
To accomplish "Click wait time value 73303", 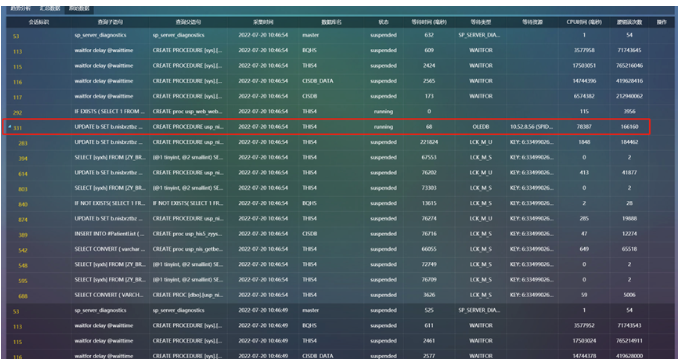I will point(428,188).
